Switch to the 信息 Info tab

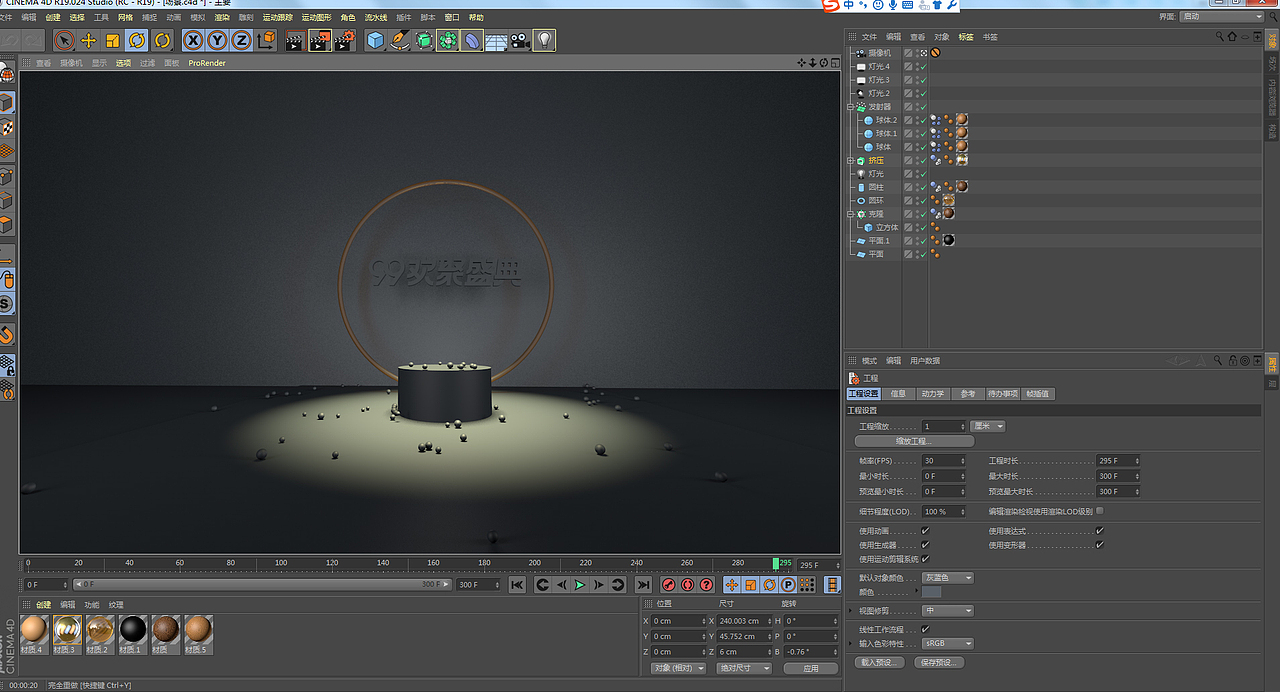point(898,394)
